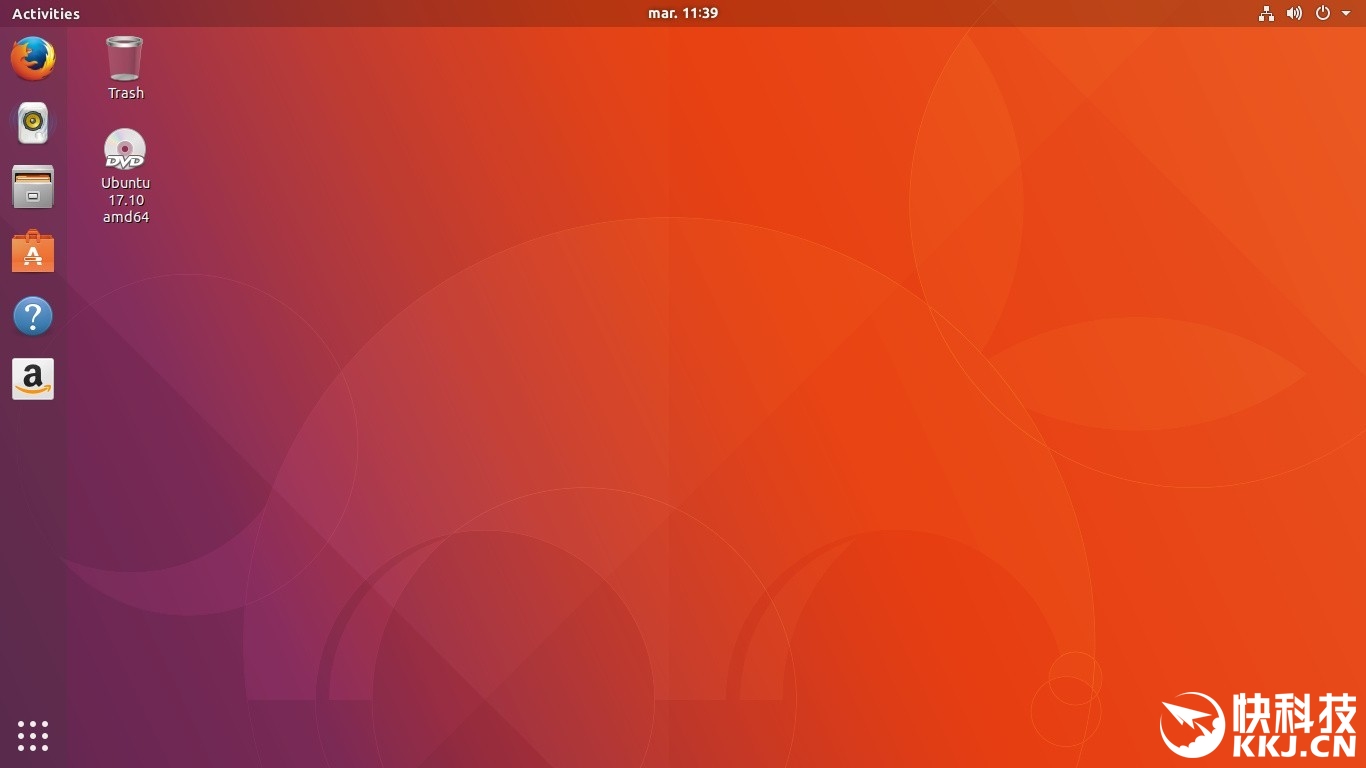The width and height of the screenshot is (1366, 768).
Task: Launch Ubuntu Software from the dock
Action: coord(33,252)
